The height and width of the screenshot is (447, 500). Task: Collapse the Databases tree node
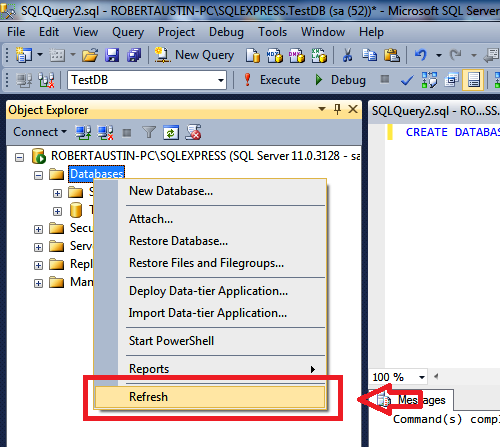[38, 175]
